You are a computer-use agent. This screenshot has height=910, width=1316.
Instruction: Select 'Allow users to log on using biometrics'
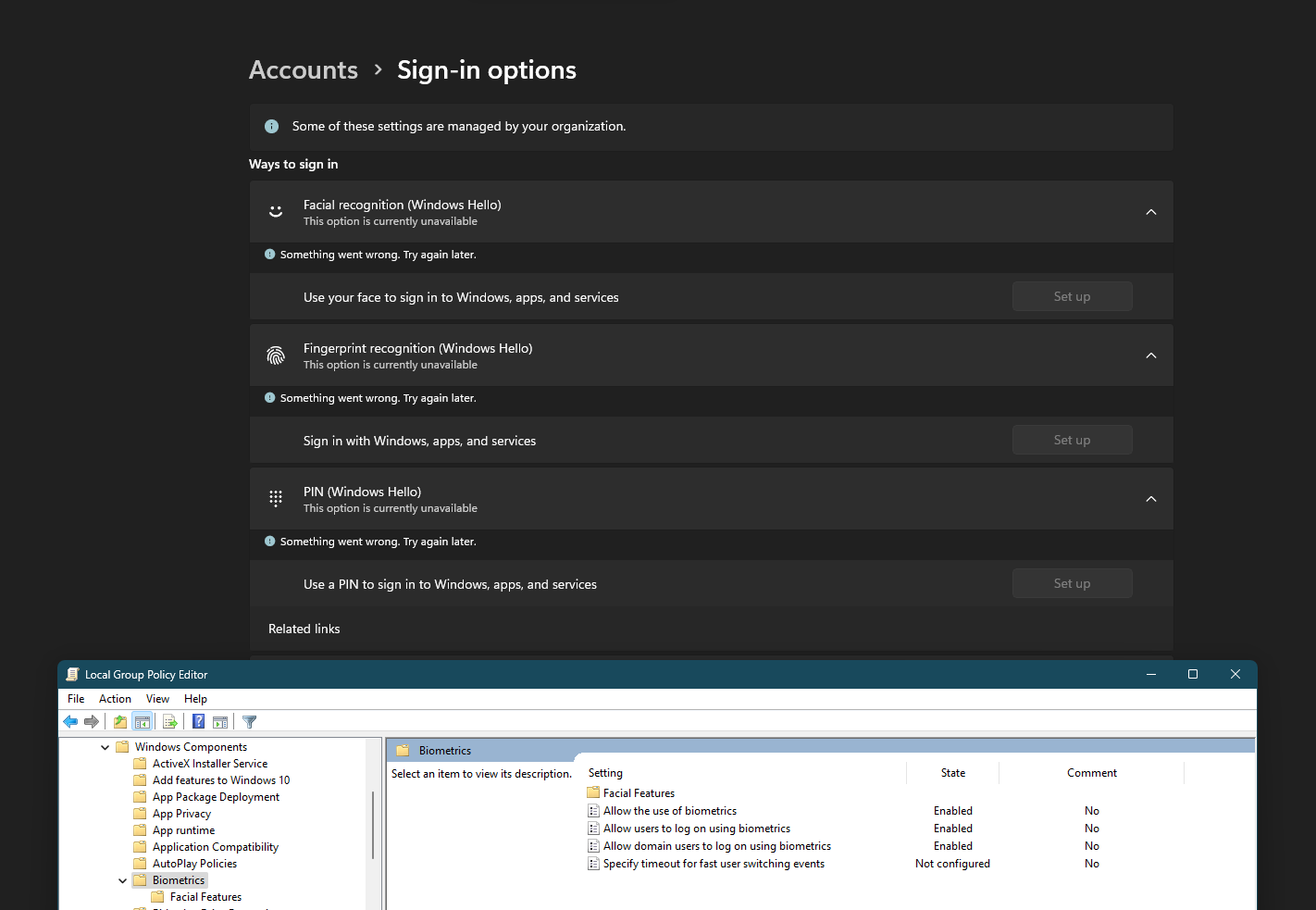(697, 829)
